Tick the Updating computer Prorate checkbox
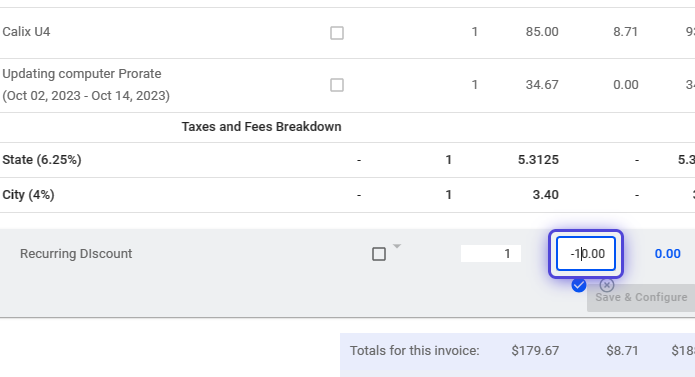 tap(337, 85)
